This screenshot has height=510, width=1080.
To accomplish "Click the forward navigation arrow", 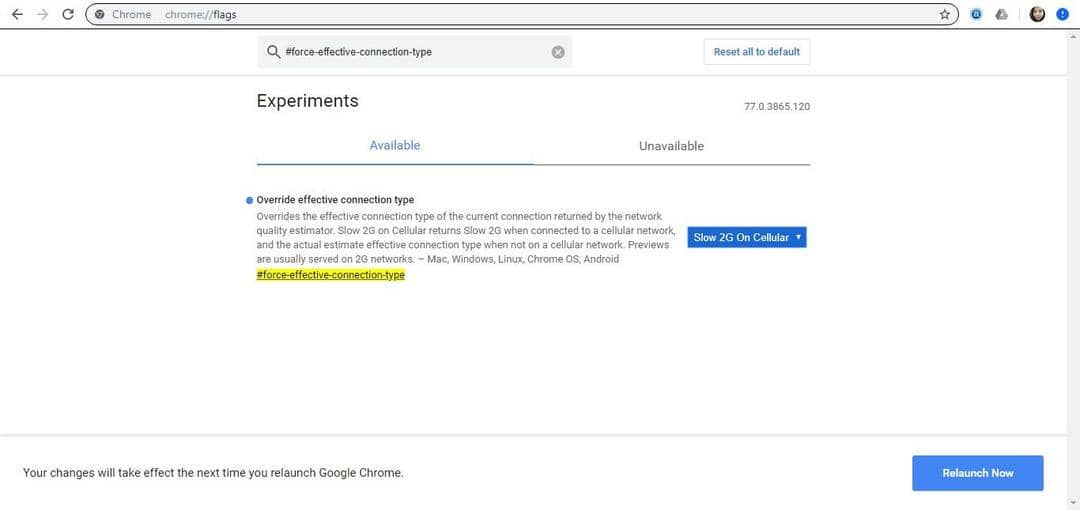I will pos(42,14).
